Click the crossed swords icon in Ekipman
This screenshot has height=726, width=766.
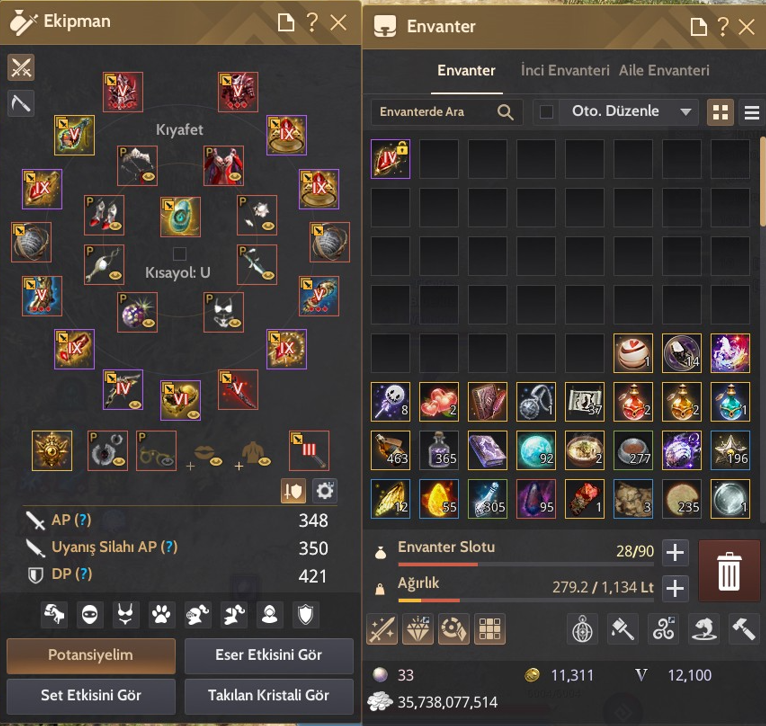21,67
